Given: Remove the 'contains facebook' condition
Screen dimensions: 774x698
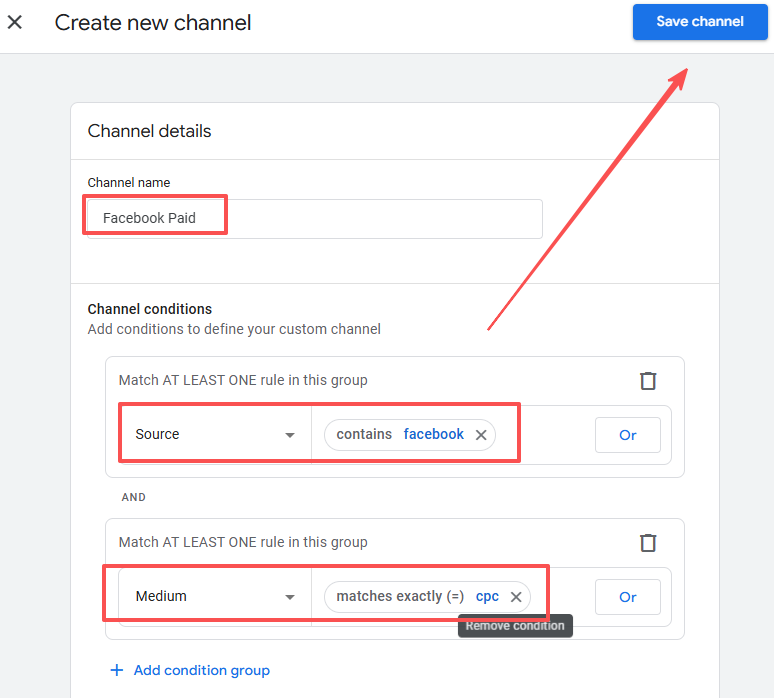Looking at the screenshot, I should (481, 435).
